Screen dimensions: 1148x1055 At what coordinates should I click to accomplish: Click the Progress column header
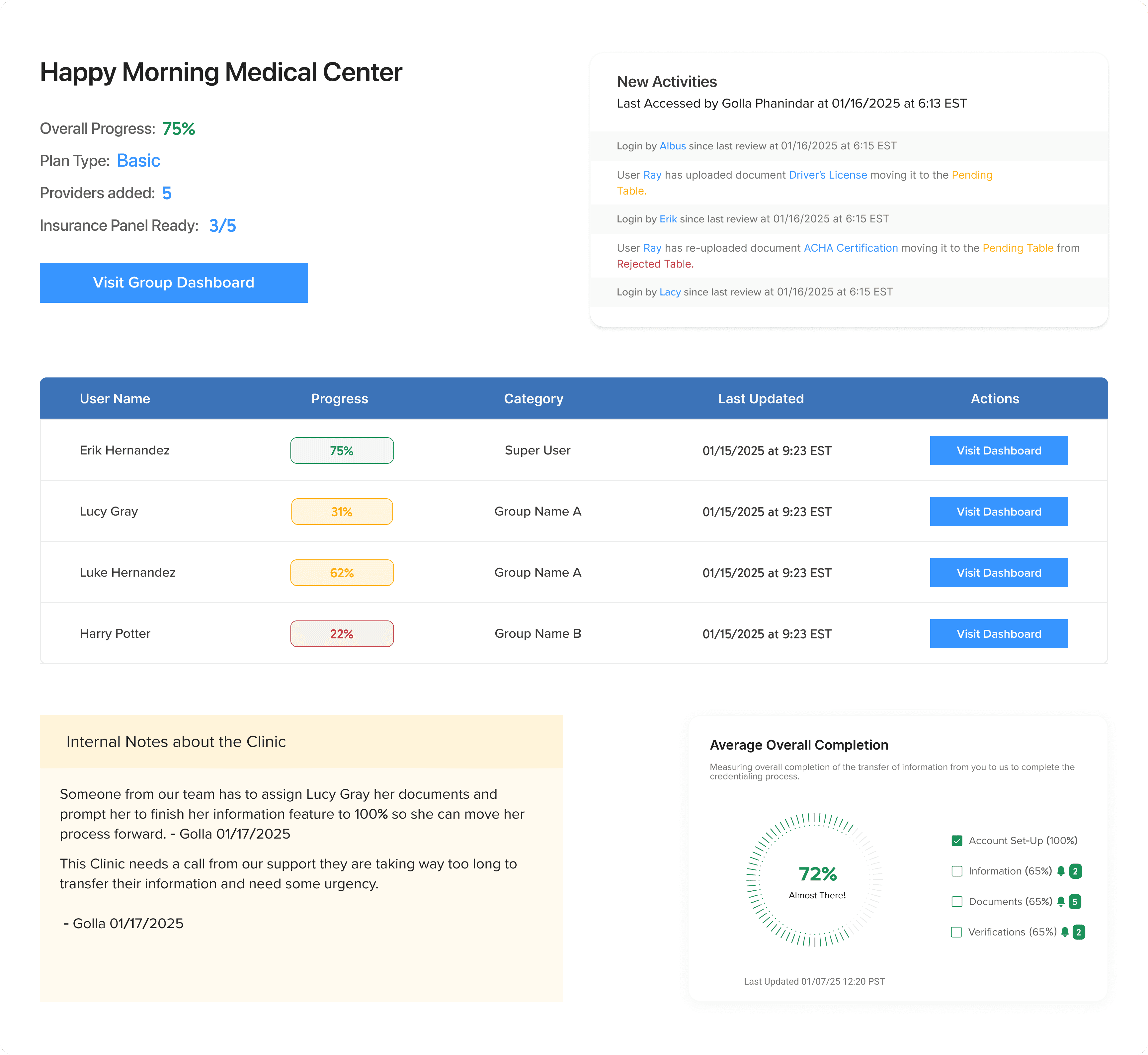tap(340, 398)
